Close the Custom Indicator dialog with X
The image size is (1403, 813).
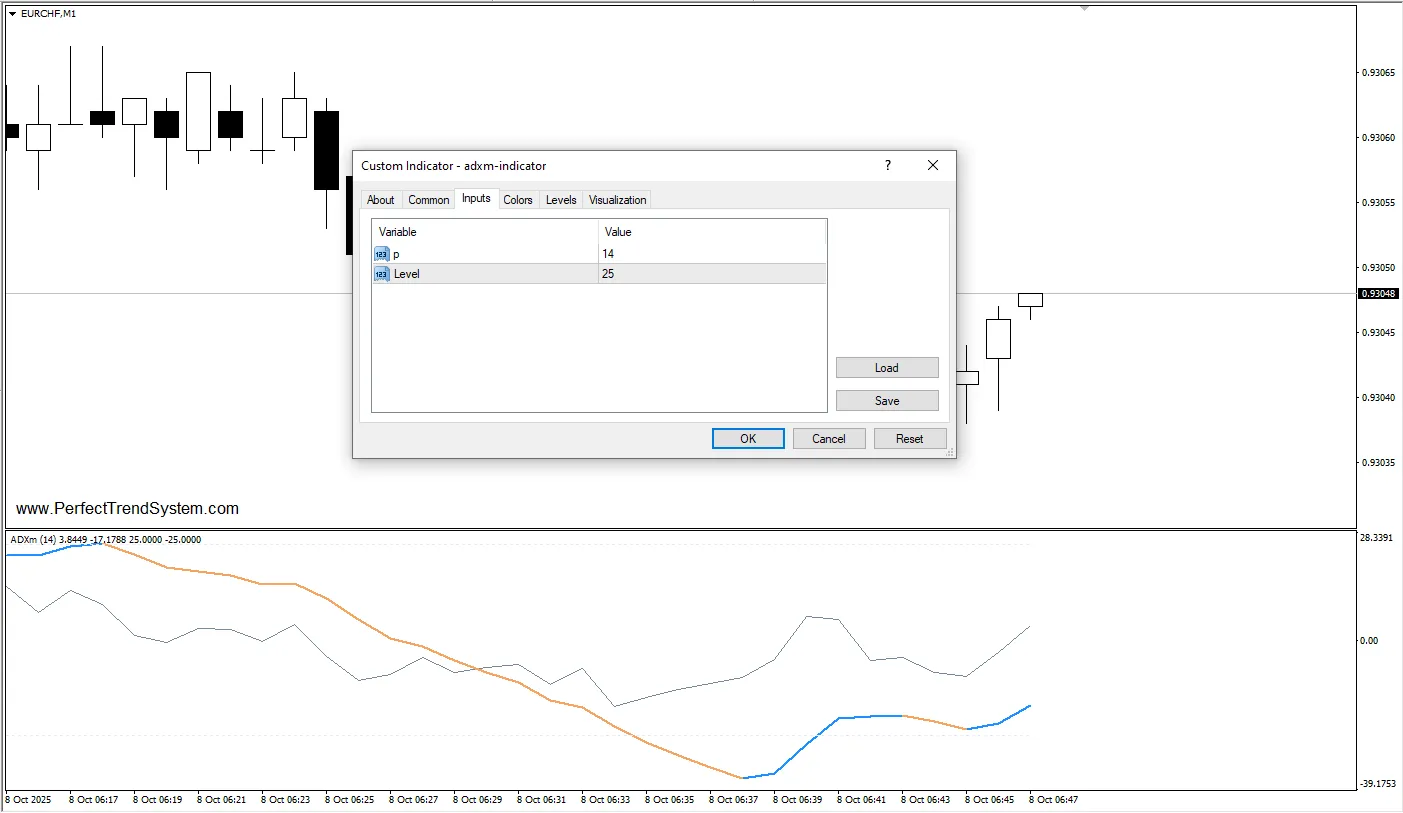[933, 166]
